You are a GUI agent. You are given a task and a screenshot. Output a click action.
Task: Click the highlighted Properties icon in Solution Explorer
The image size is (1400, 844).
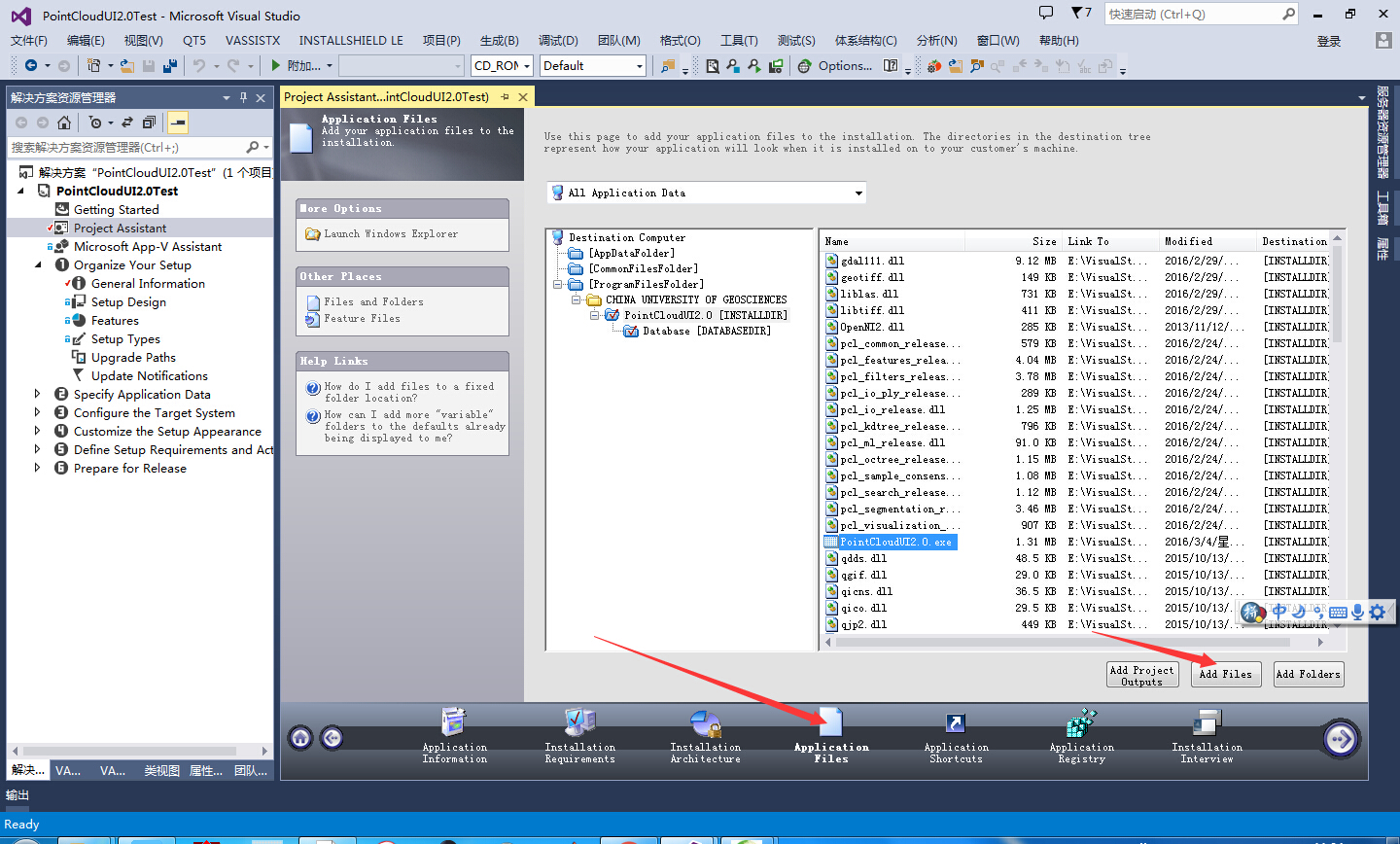177,123
